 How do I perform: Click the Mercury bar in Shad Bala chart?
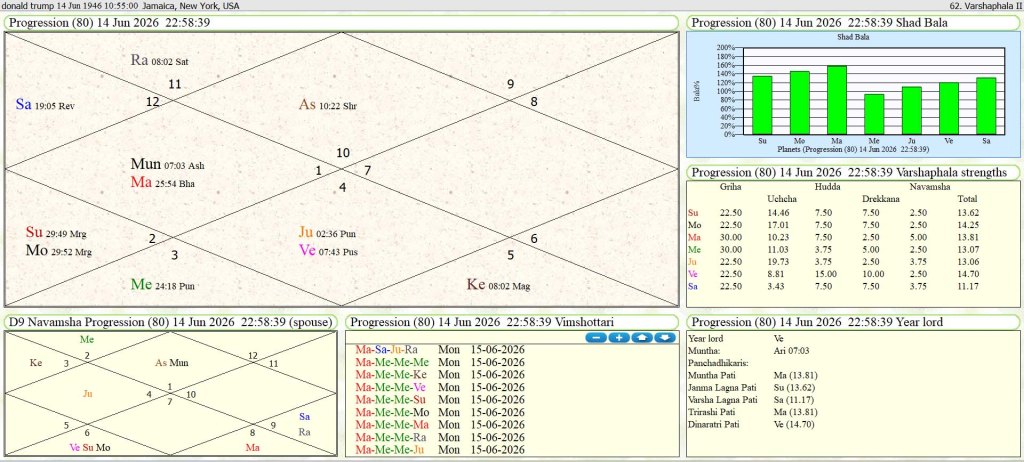[874, 114]
